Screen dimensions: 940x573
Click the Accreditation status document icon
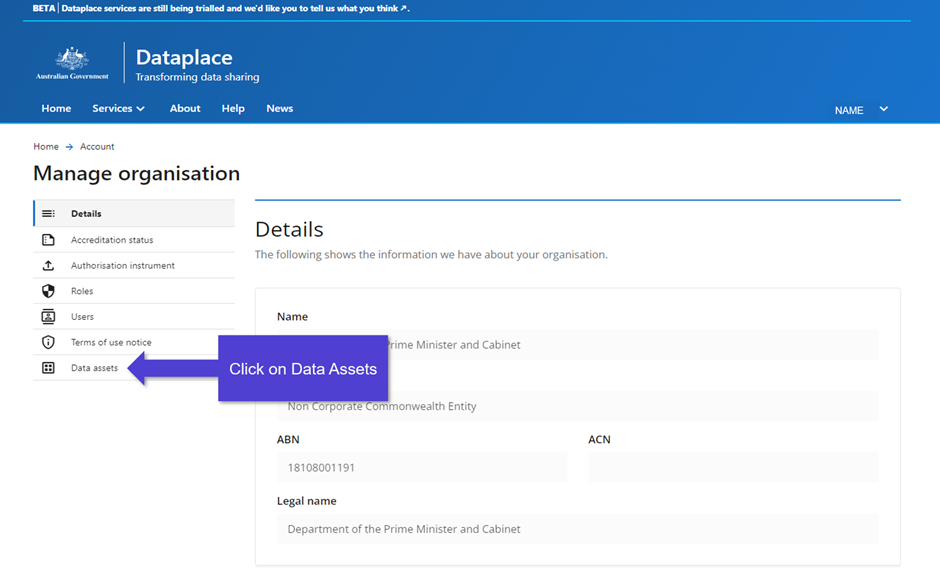pyautogui.click(x=48, y=240)
